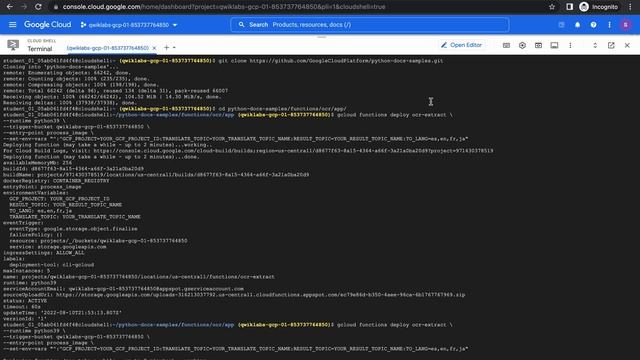Select the qwiklabs-gcp-01 terminal tab
The width and height of the screenshot is (640, 360).
tap(108, 48)
